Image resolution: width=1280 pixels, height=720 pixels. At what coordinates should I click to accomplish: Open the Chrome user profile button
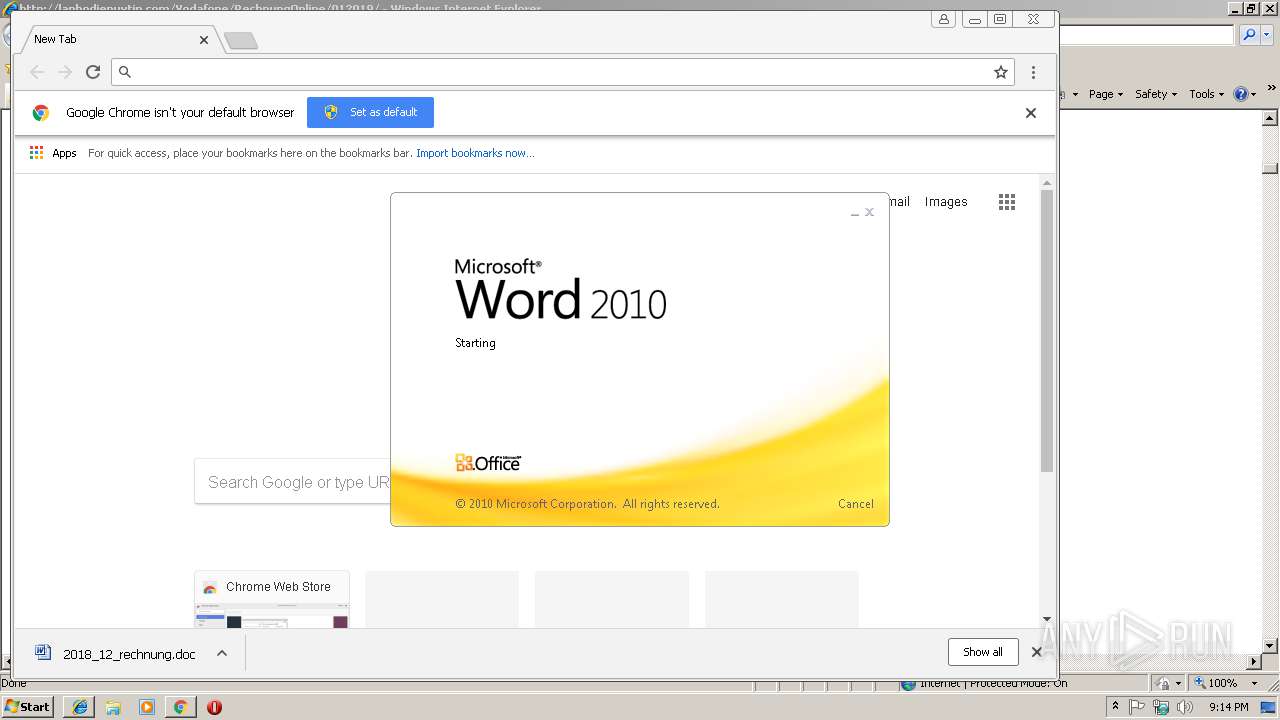(944, 19)
